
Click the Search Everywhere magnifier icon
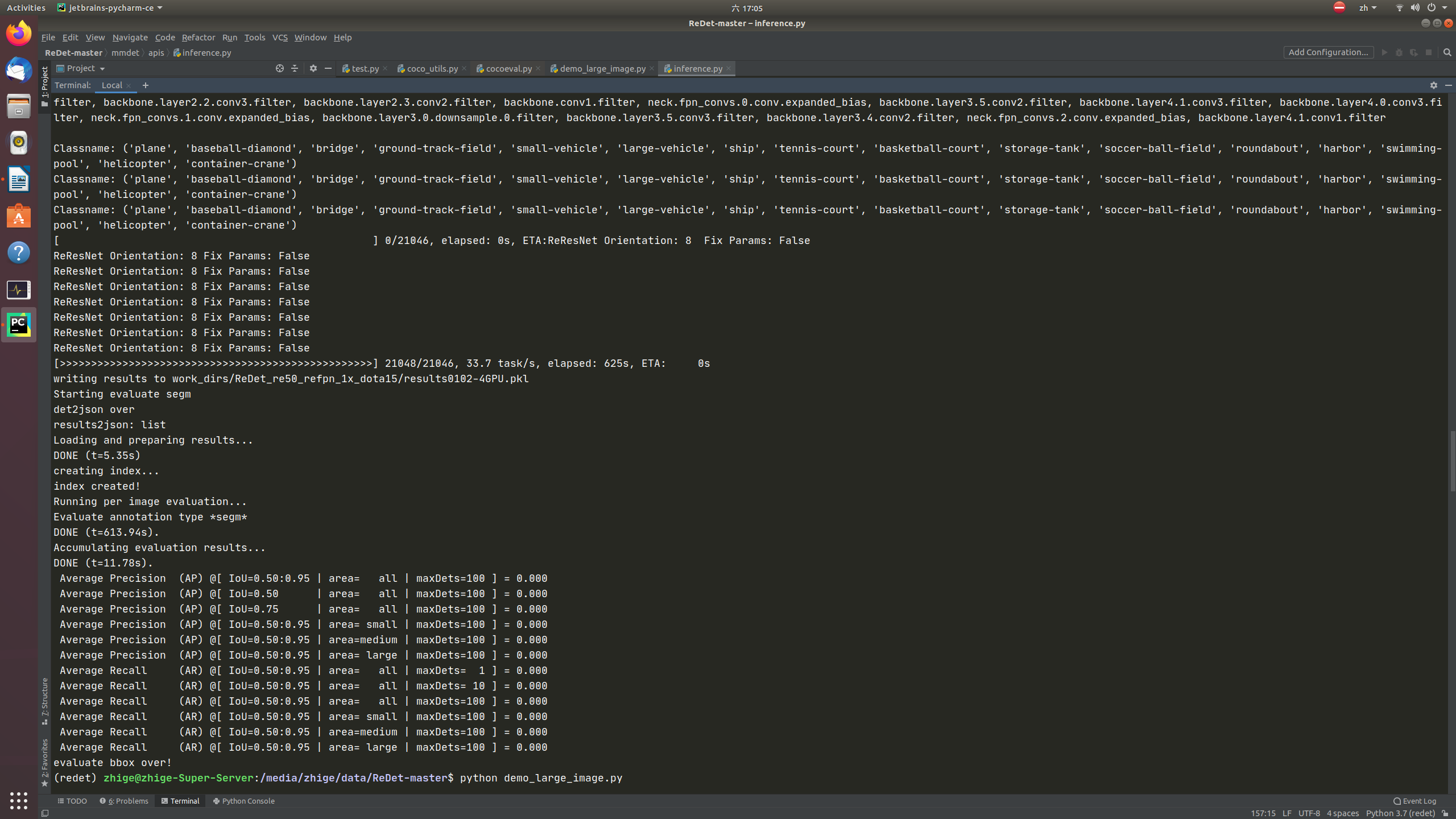tap(1447, 52)
